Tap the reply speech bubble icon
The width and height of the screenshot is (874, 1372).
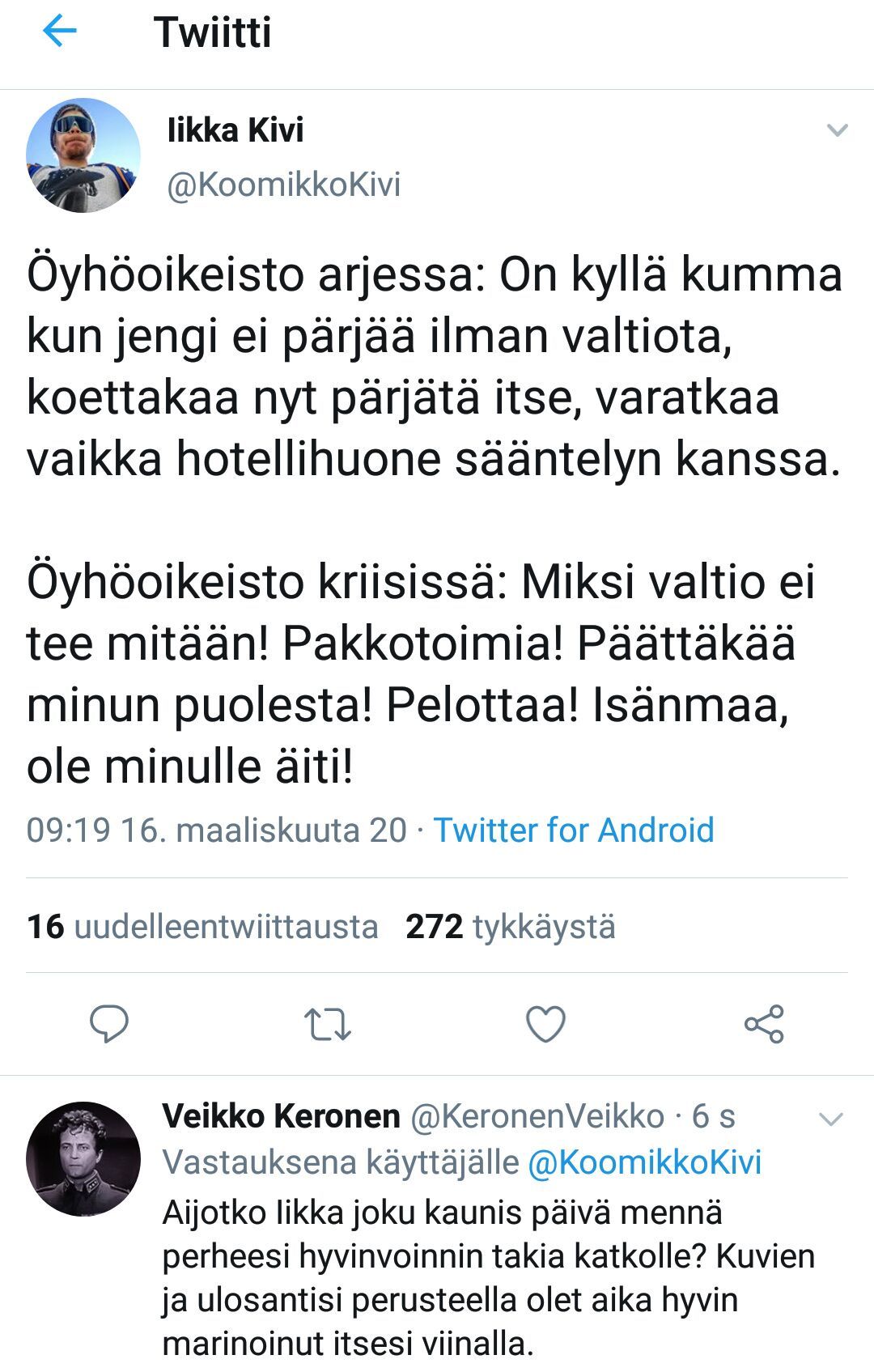[108, 1024]
